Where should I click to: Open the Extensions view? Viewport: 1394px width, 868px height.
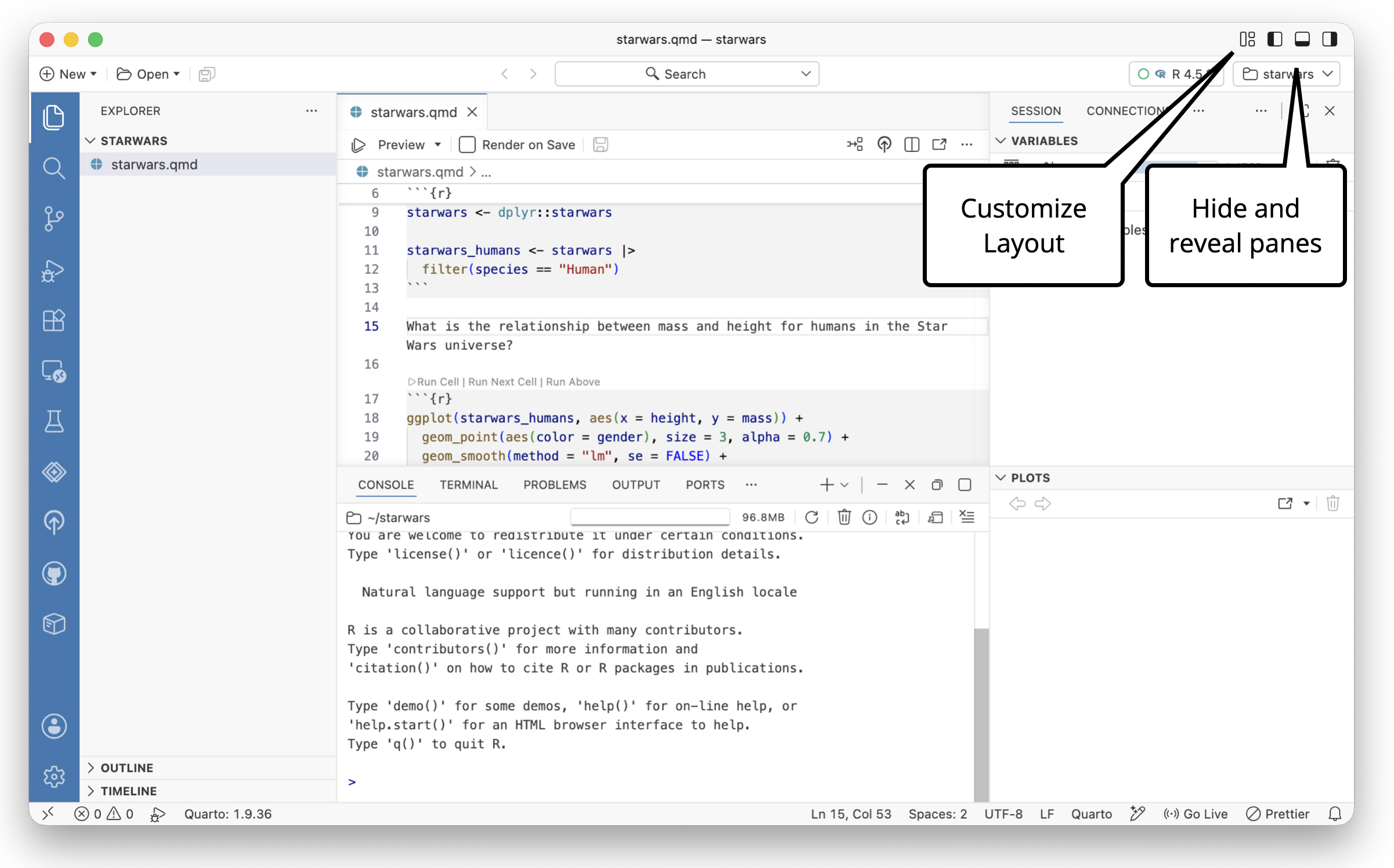click(x=53, y=320)
